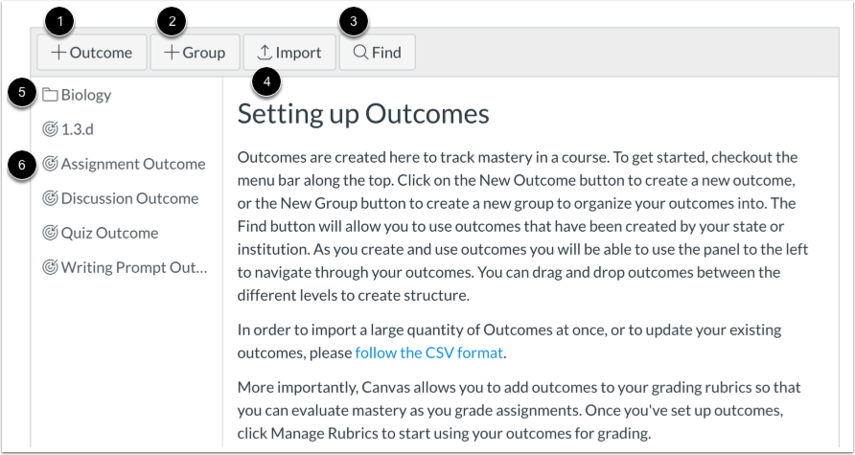Click the target icon beside Assignment Outcome

pyautogui.click(x=50, y=164)
